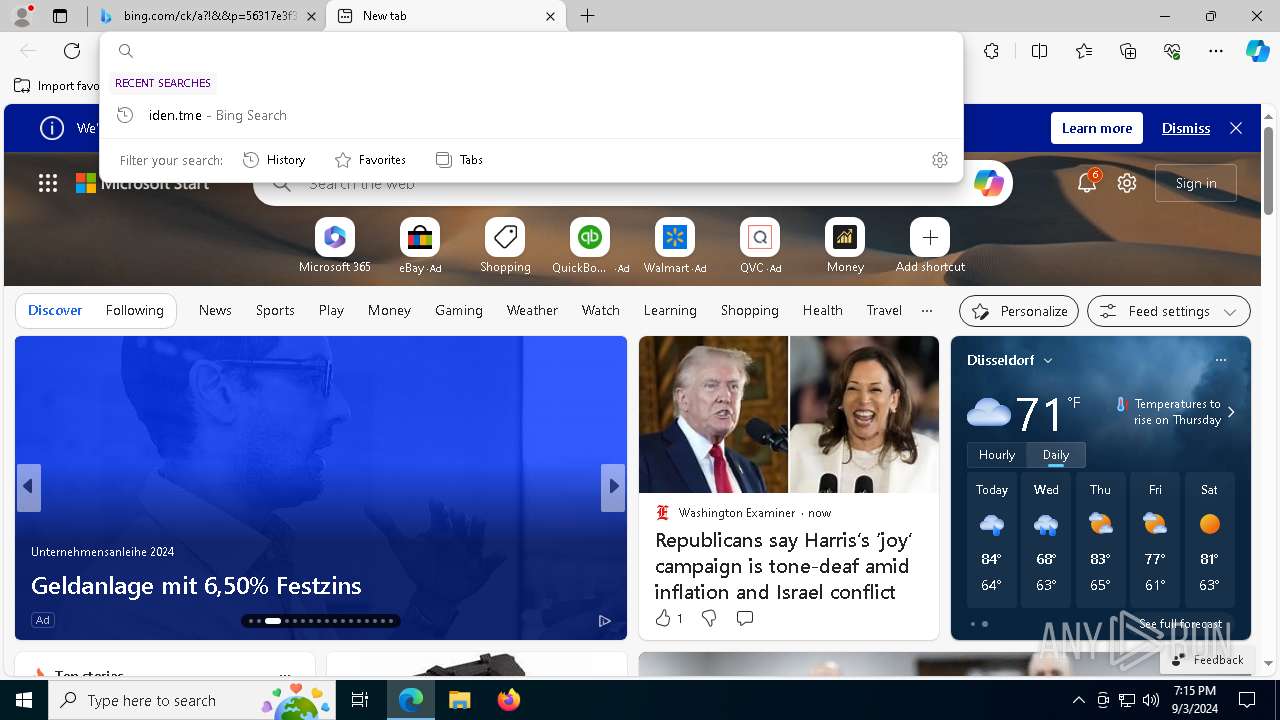1280x720 pixels.
Task: Filter address bar search by Tabs
Action: [x=459, y=160]
